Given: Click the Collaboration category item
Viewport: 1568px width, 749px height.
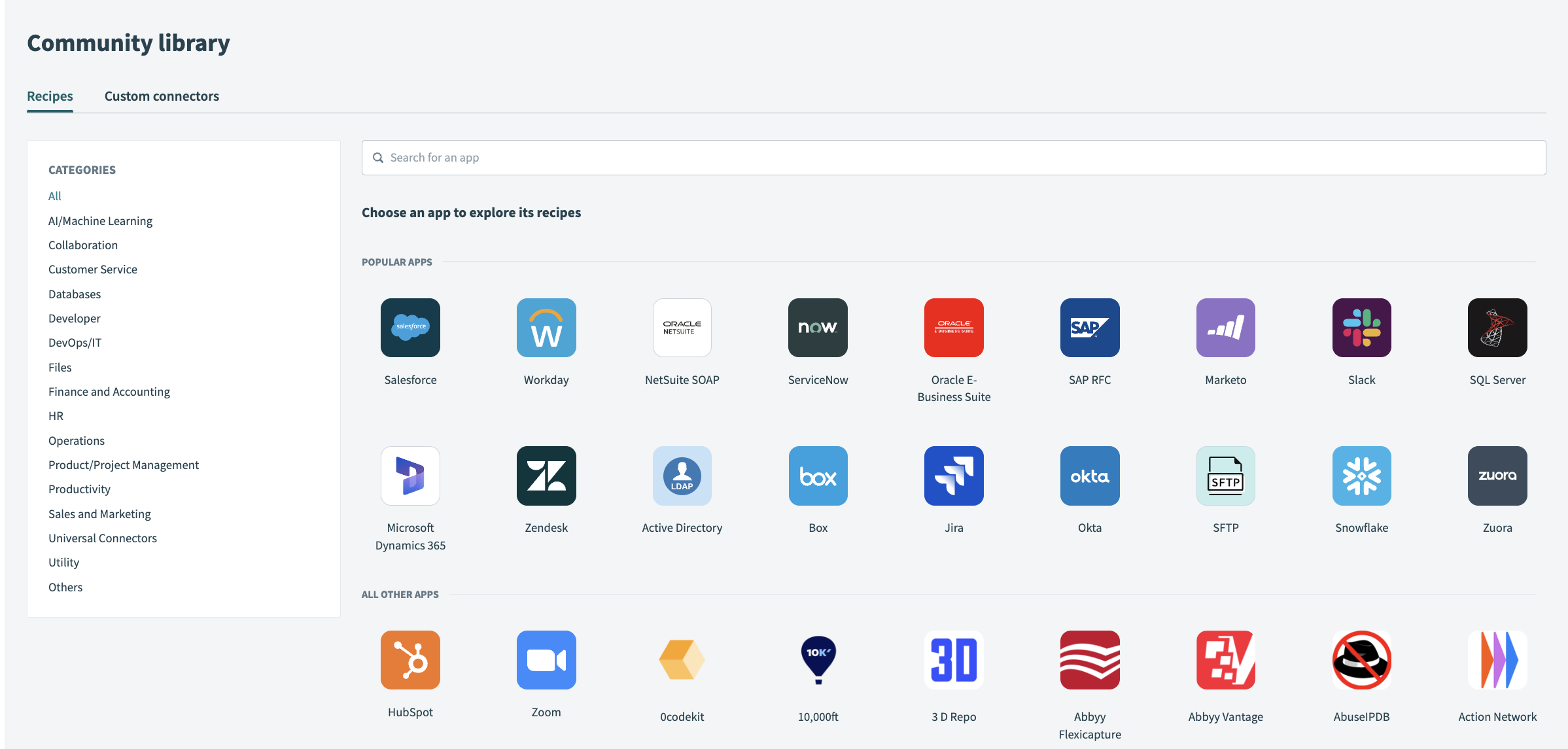Looking at the screenshot, I should (83, 244).
